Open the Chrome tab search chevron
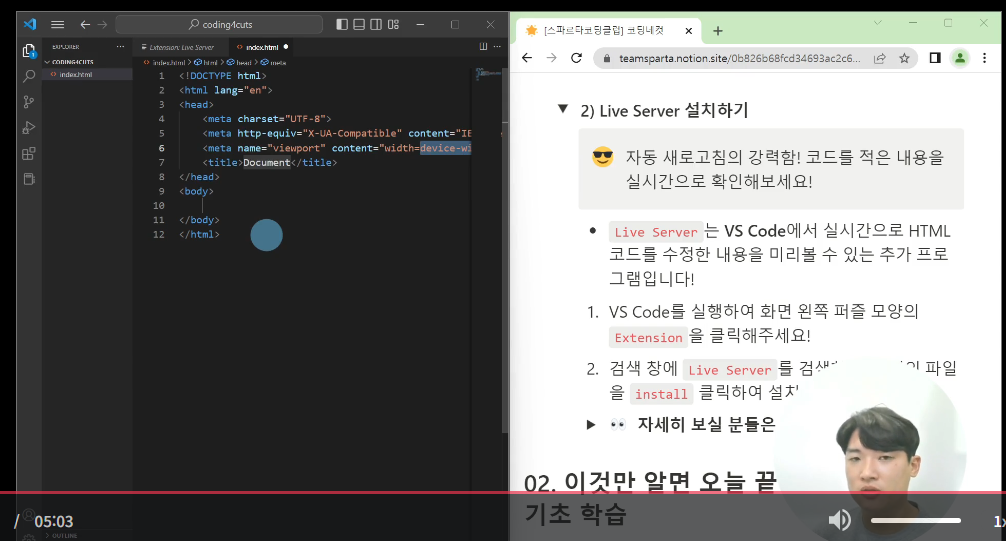This screenshot has height=541, width=1006. pos(878,23)
